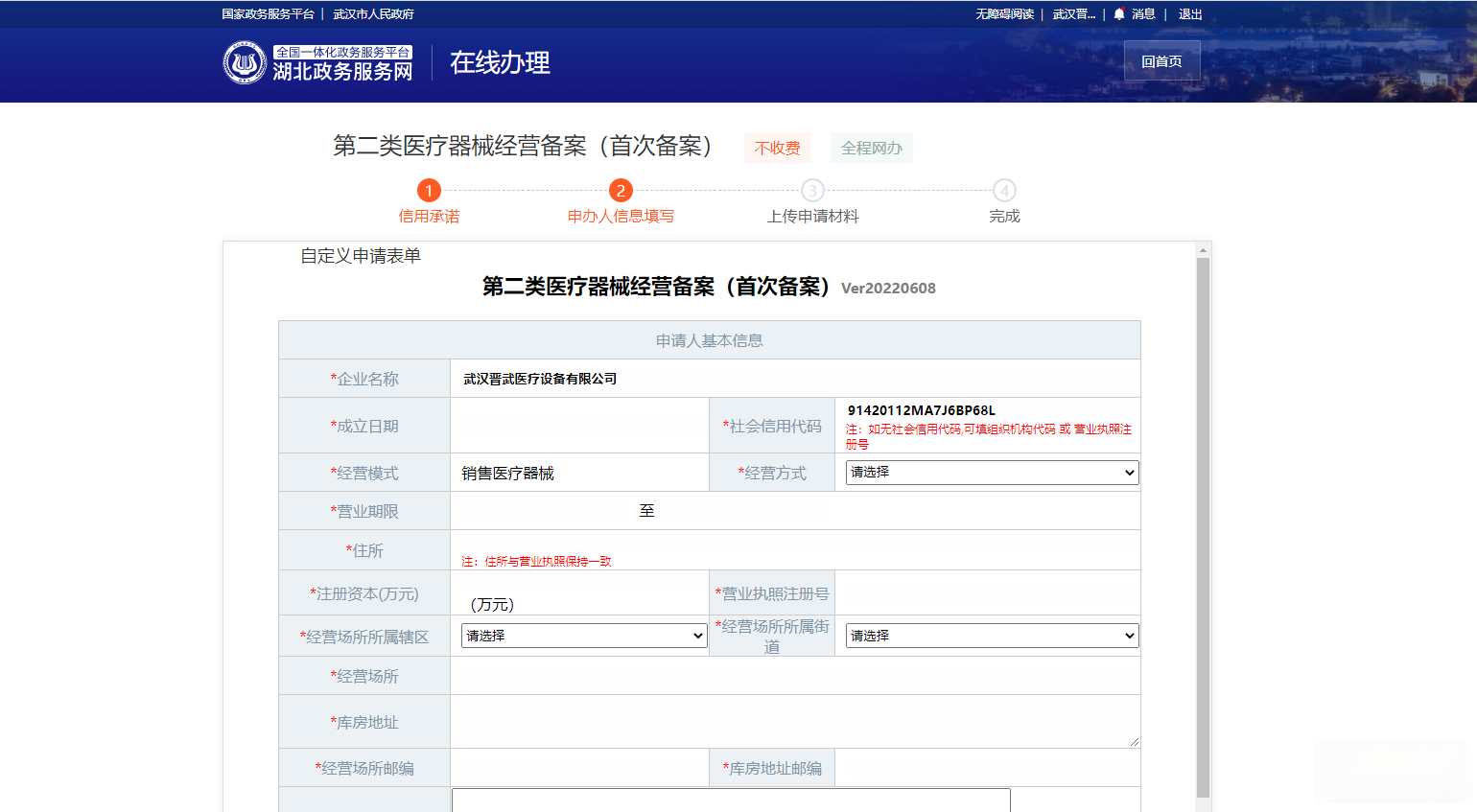Open 消息 messages link

[x=1143, y=14]
